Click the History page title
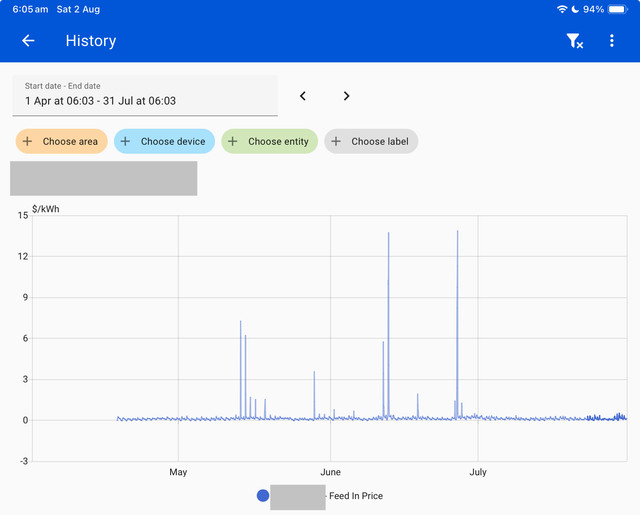The width and height of the screenshot is (640, 515). (91, 41)
